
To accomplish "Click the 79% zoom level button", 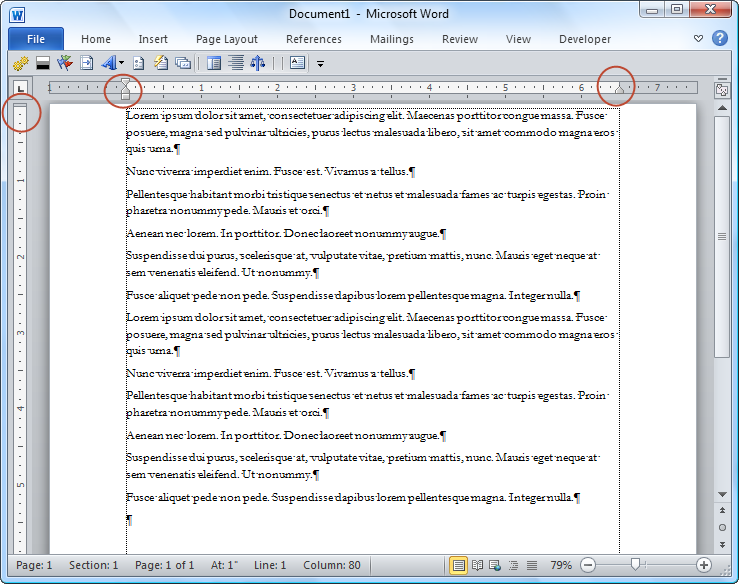I will [x=561, y=565].
